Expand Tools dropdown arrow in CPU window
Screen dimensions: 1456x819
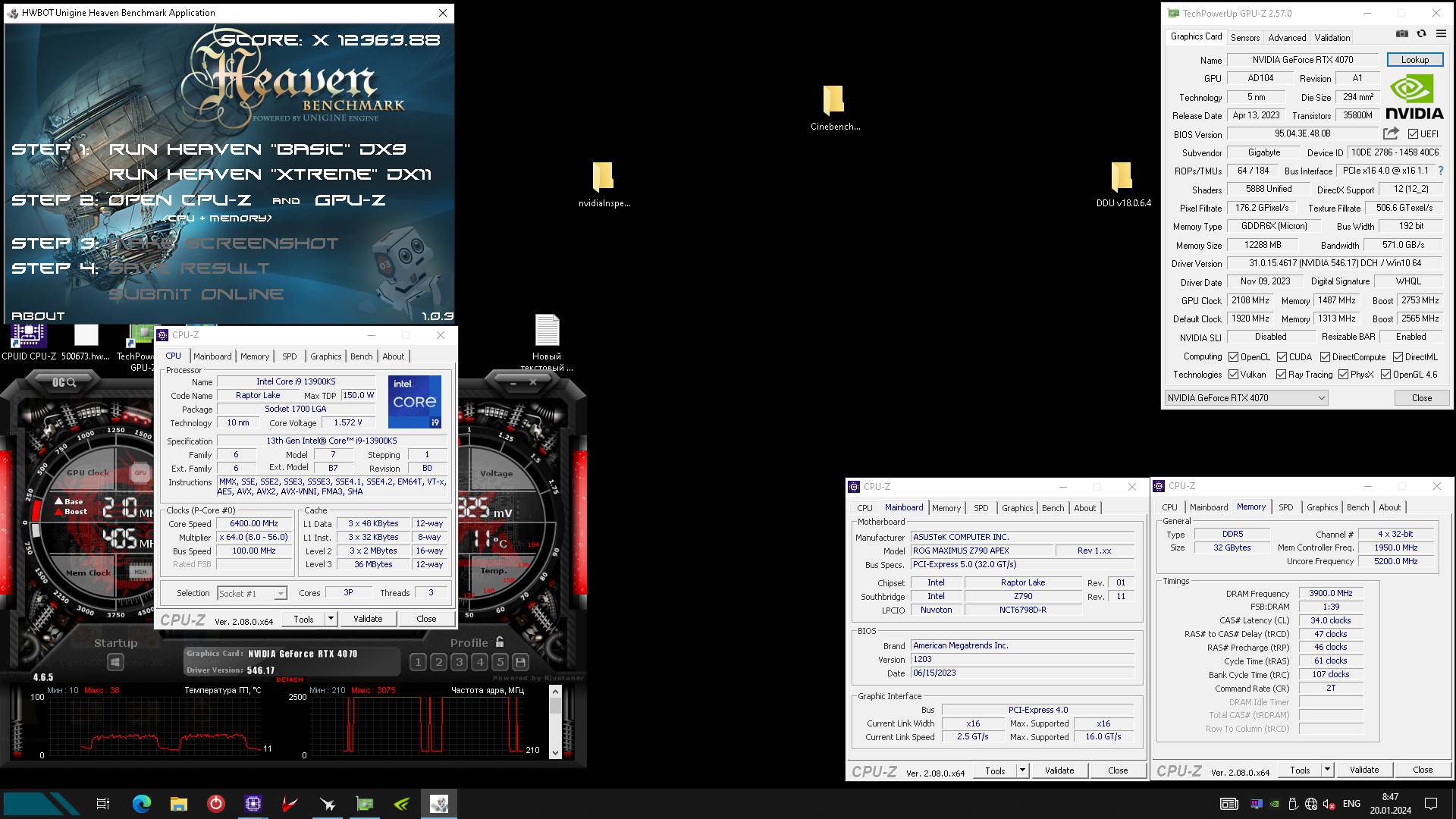[x=331, y=619]
